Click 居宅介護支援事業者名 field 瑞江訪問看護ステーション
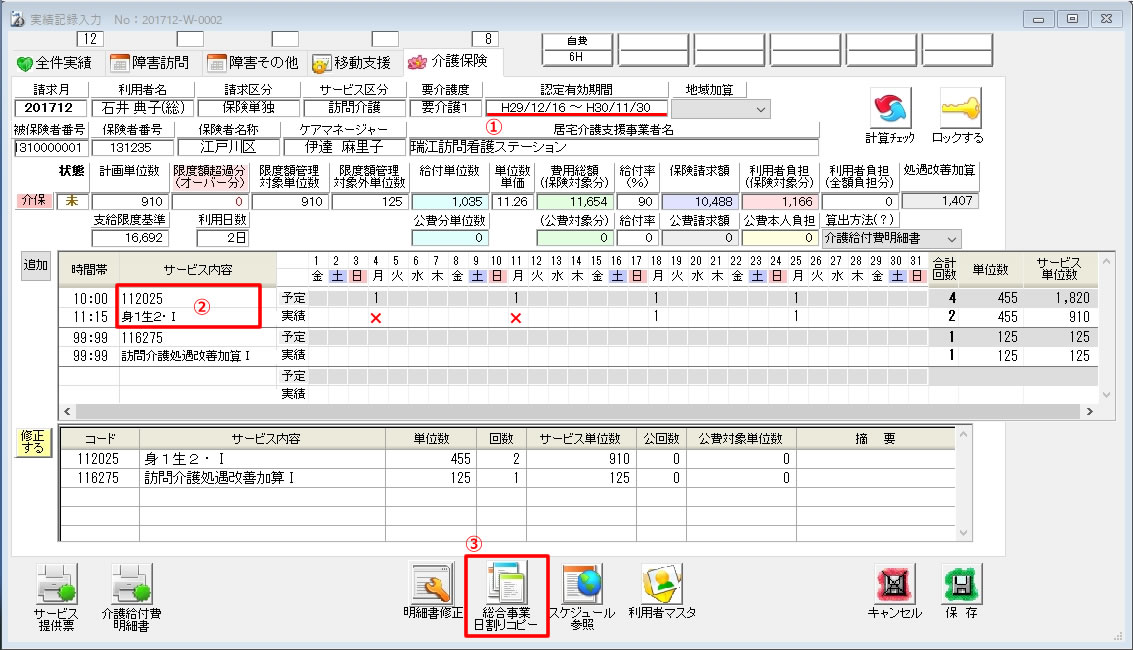1133x650 pixels. pos(613,147)
